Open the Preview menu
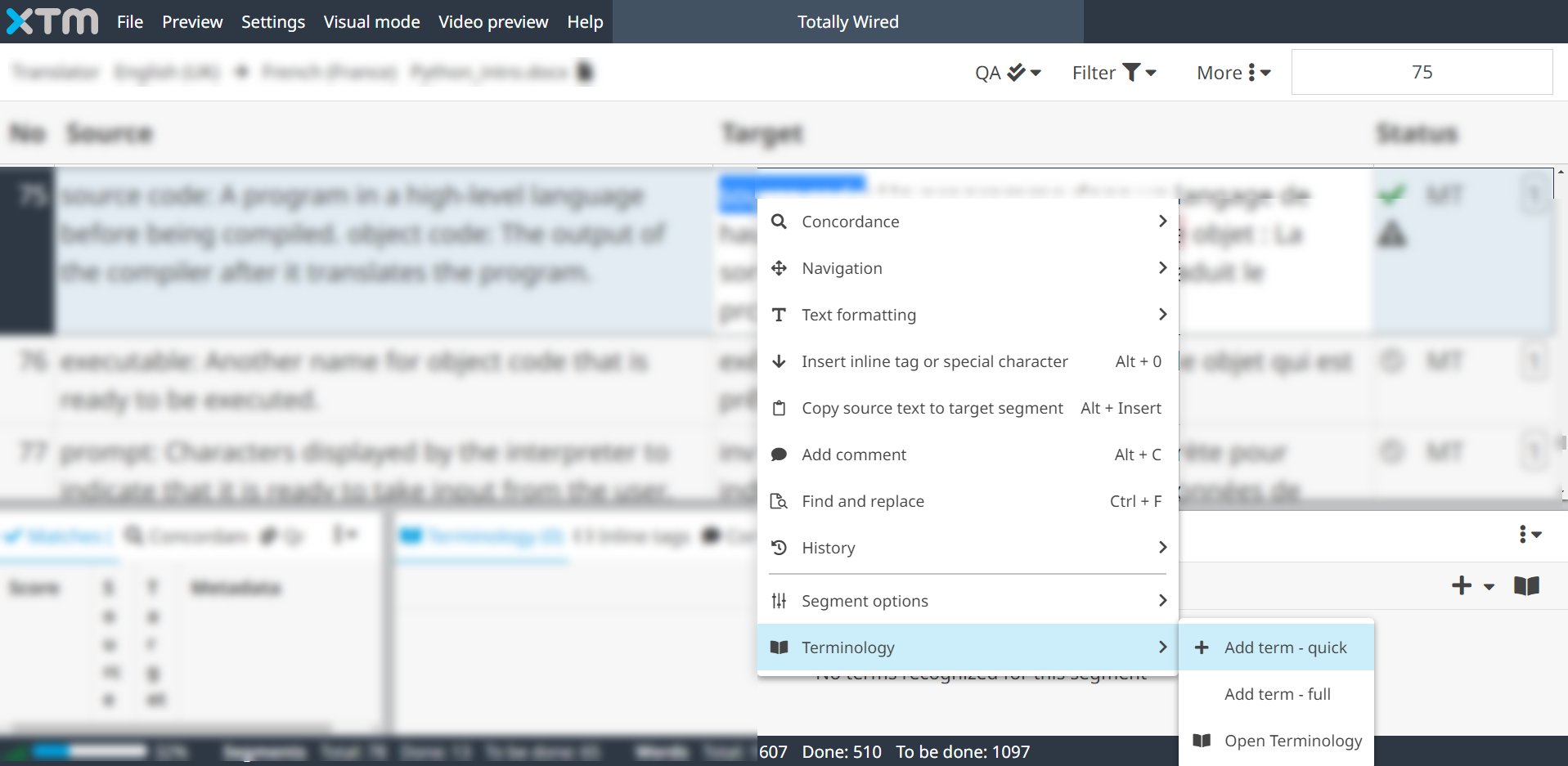 [192, 22]
